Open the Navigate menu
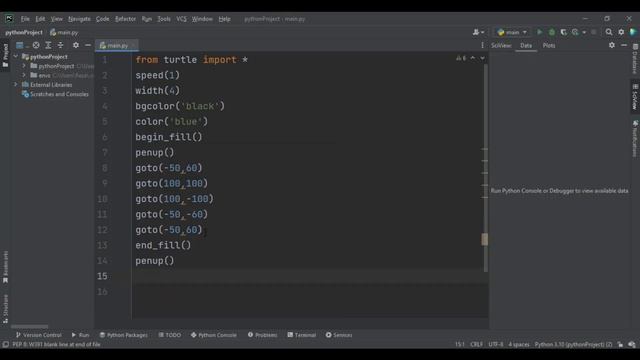The width and height of the screenshot is (640, 360). tap(79, 19)
